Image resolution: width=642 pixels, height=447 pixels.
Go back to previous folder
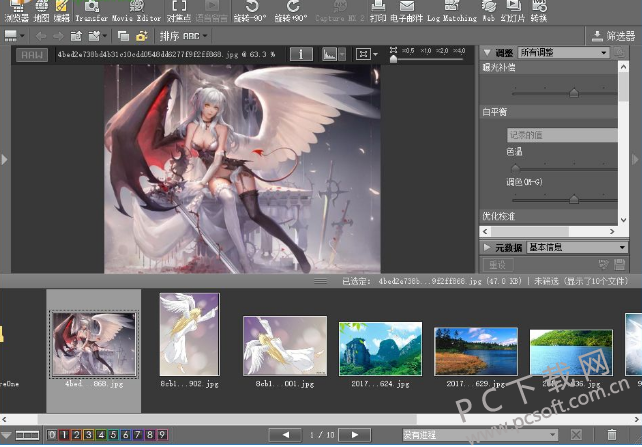point(41,36)
